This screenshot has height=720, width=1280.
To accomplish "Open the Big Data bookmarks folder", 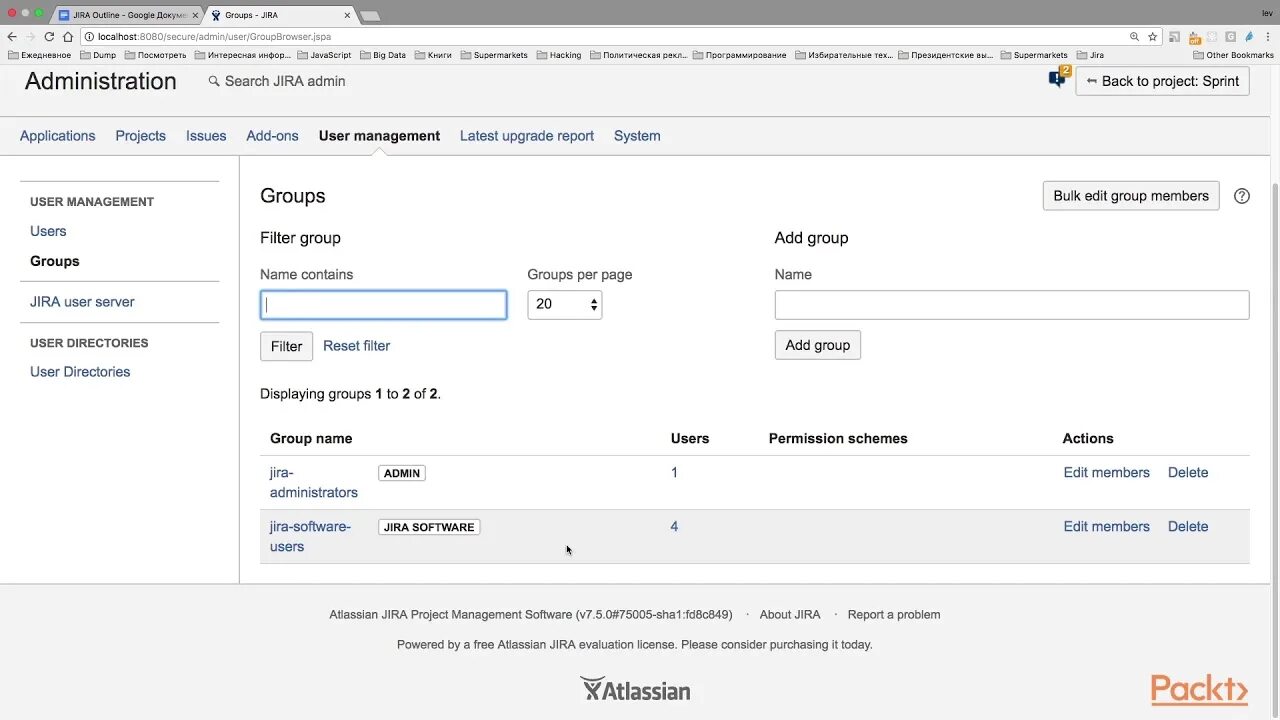I will [x=383, y=55].
